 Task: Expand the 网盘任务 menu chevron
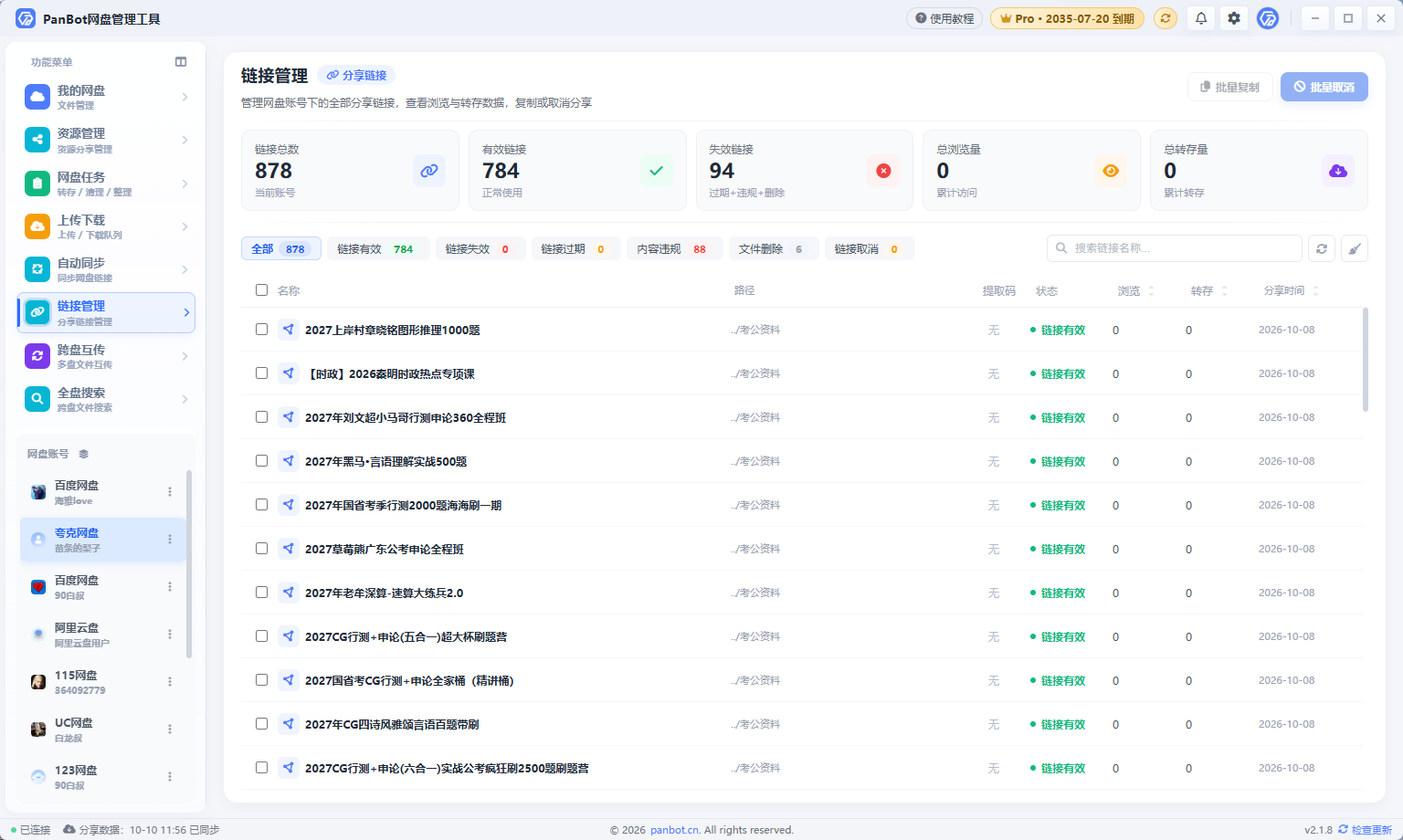point(185,184)
